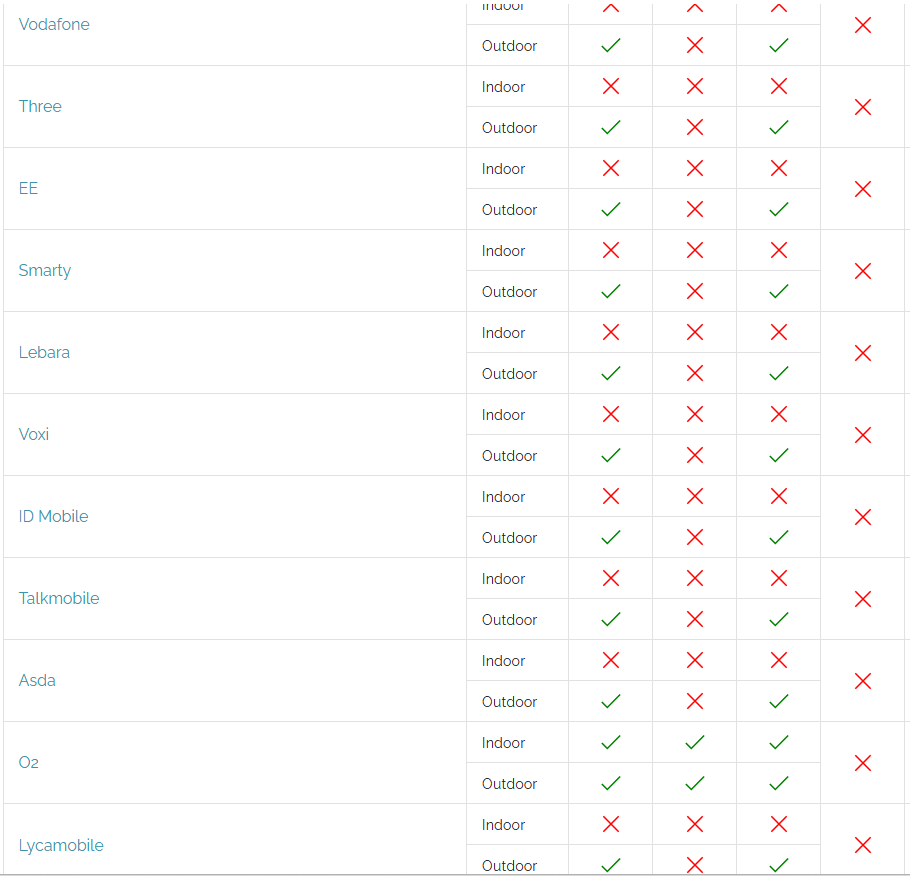Click the large red cross beside the EE rows
Image resolution: width=910 pixels, height=876 pixels.
(x=863, y=189)
